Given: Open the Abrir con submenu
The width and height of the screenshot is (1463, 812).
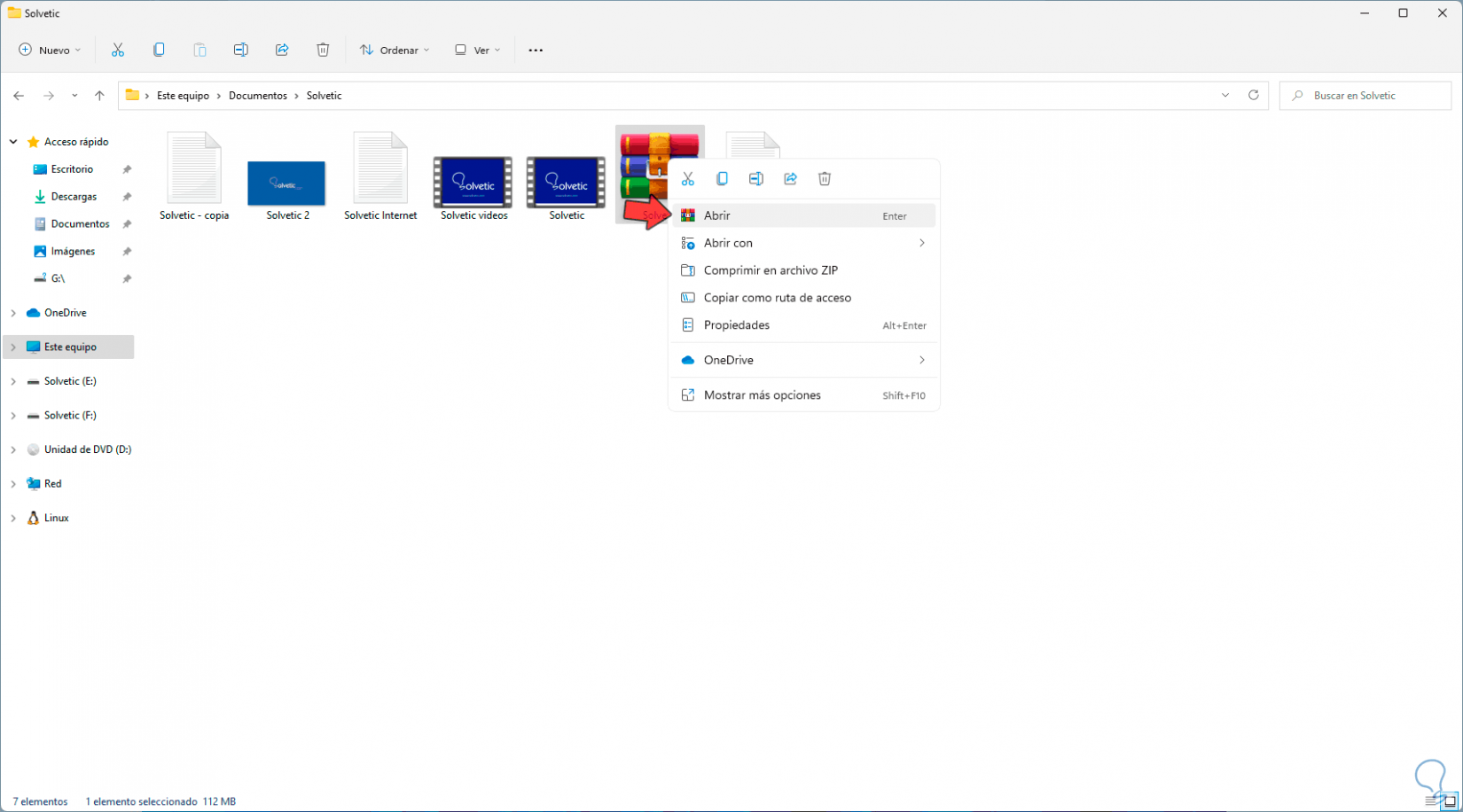Looking at the screenshot, I should coord(803,243).
